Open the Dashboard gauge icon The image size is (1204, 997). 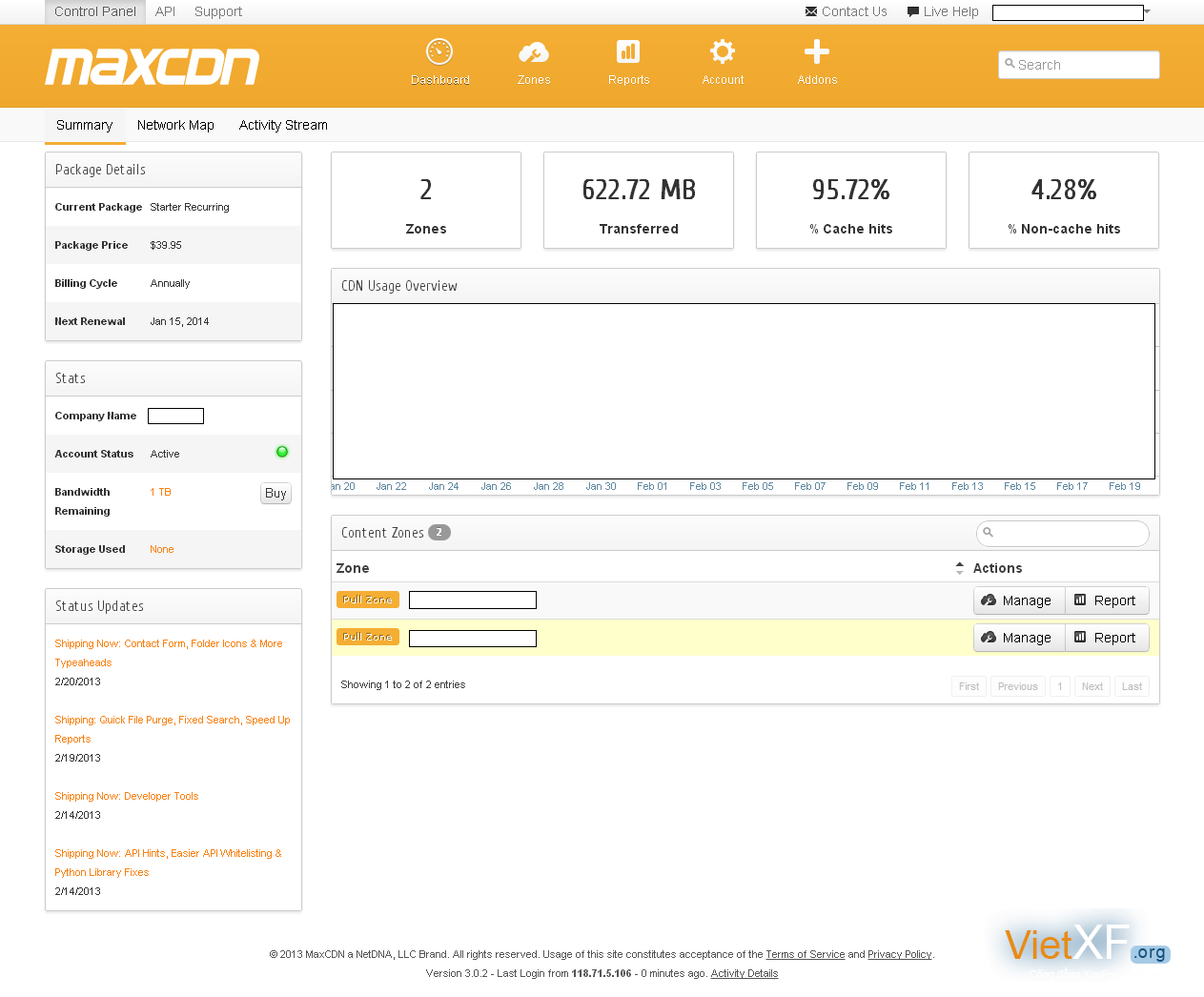pos(439,51)
